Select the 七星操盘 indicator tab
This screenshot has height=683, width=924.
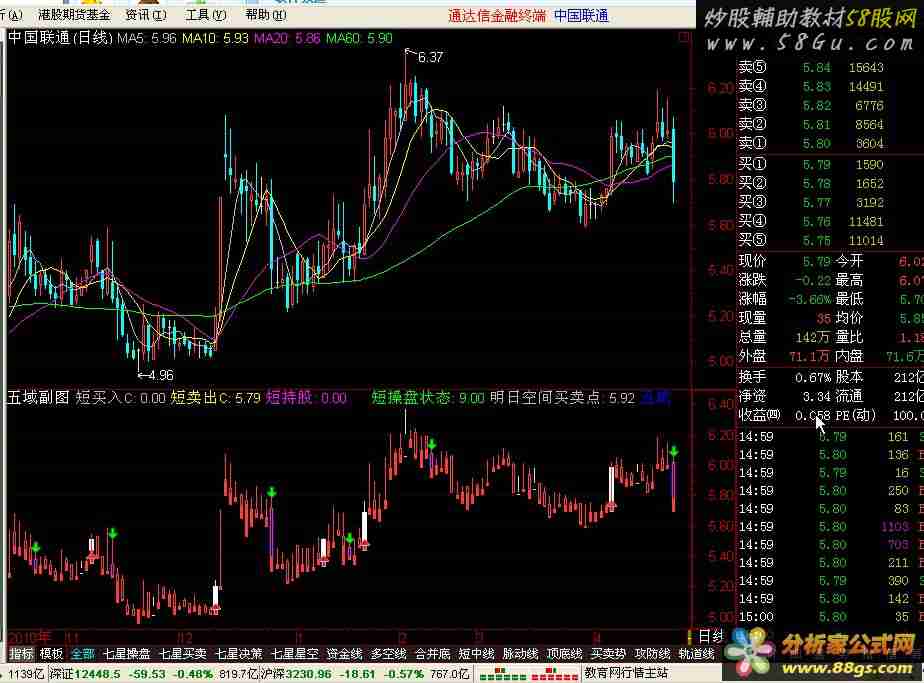[x=127, y=654]
